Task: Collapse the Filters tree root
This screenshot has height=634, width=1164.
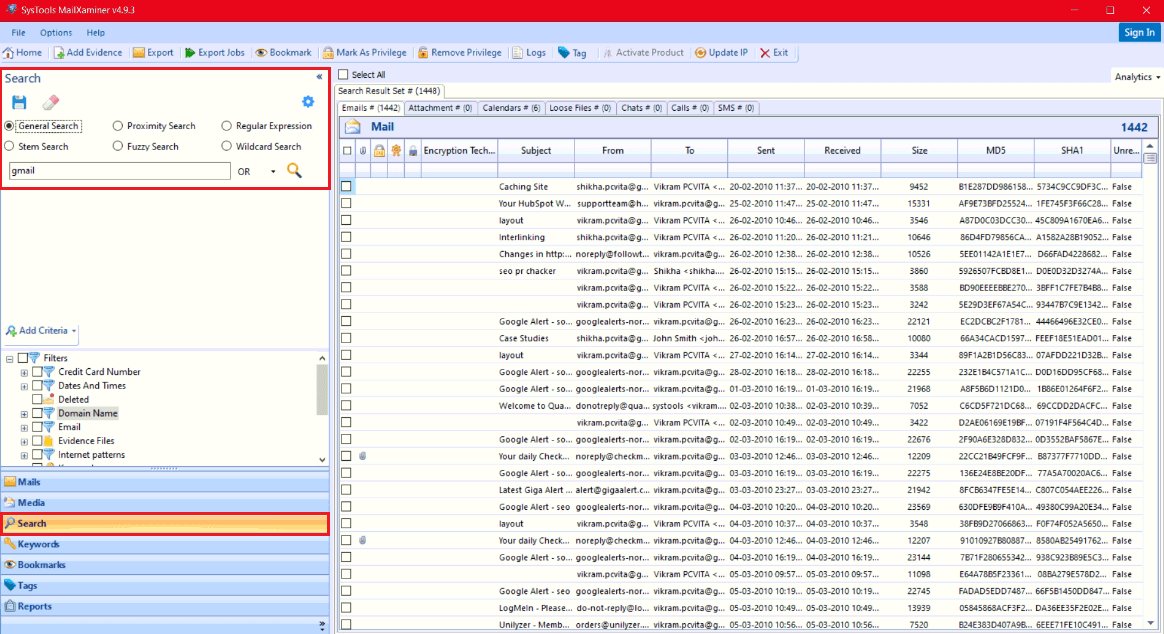Action: (10, 359)
